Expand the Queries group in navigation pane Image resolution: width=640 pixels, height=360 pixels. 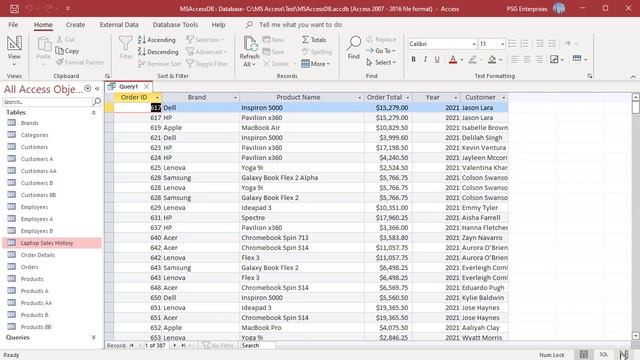point(93,338)
